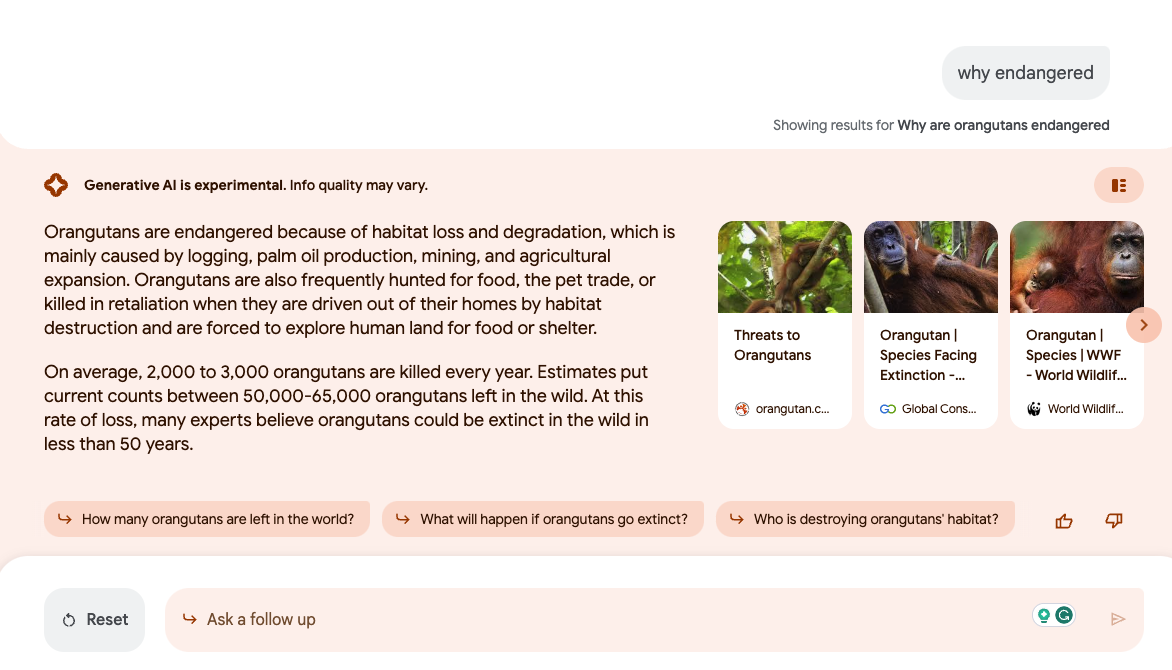
Task: Click the WWF panda favicon
Action: (1033, 409)
